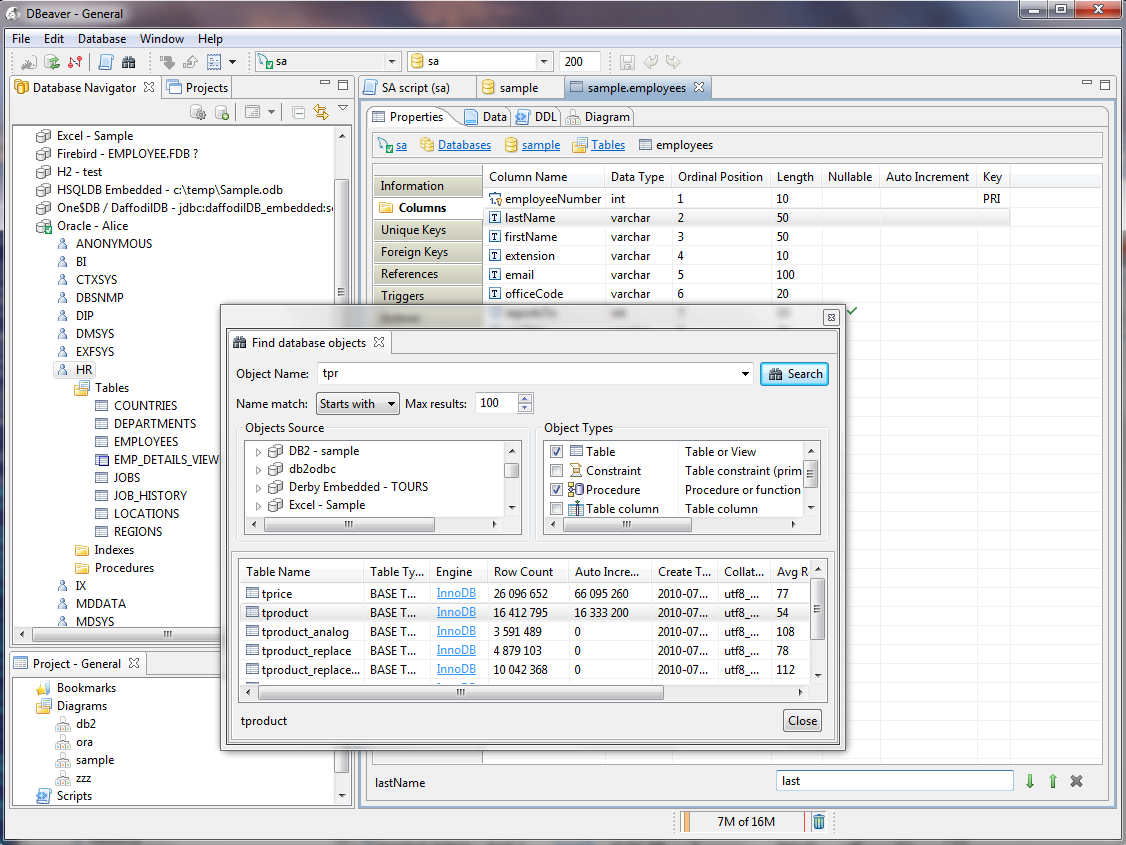Open the InnoDB link for tprice
1126x845 pixels.
(456, 593)
